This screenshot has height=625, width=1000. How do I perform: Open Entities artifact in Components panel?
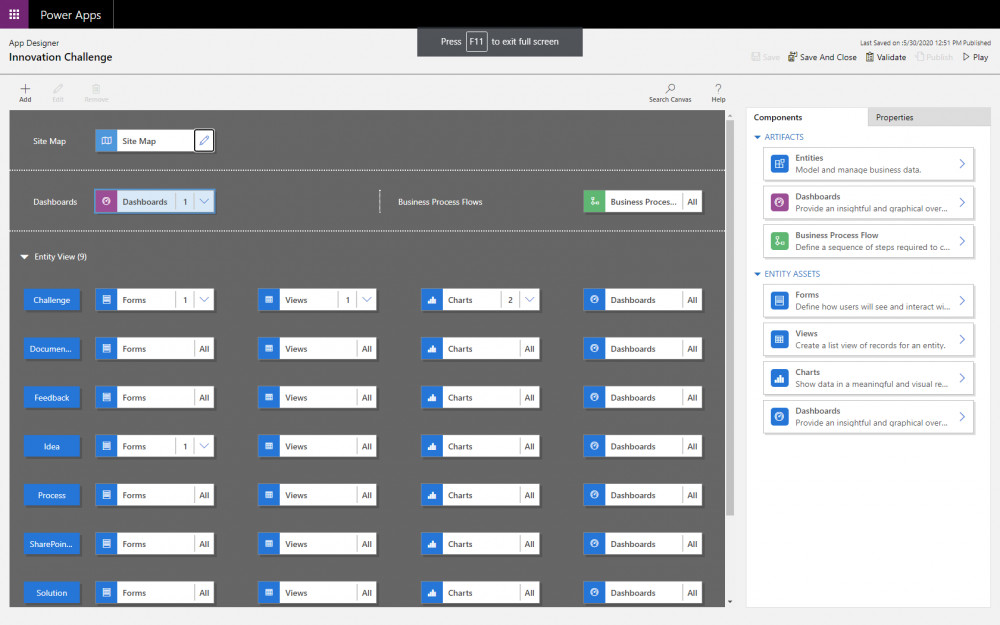pyautogui.click(x=868, y=164)
